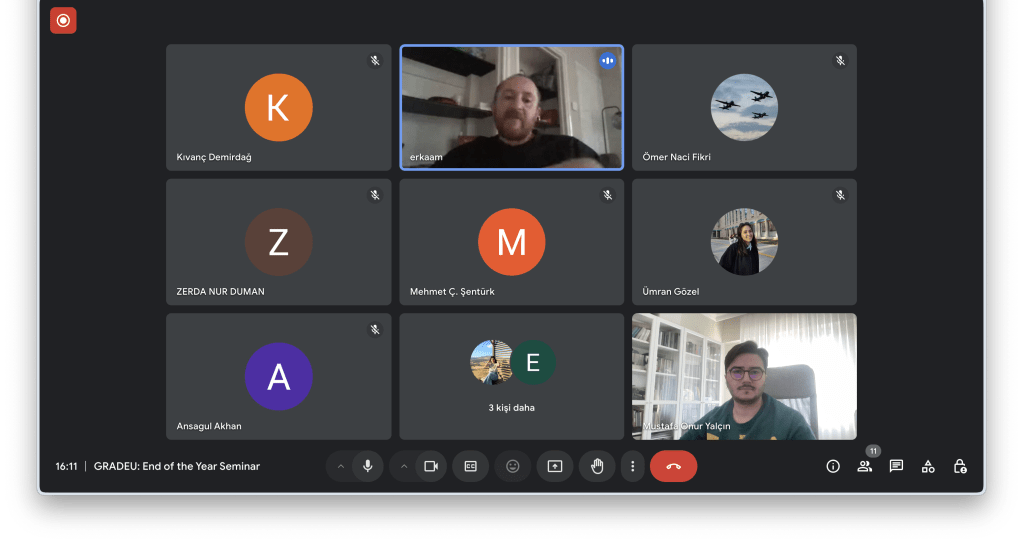Open the '3 kişi daha' tile
This screenshot has width=1023, height=544.
pos(511,376)
